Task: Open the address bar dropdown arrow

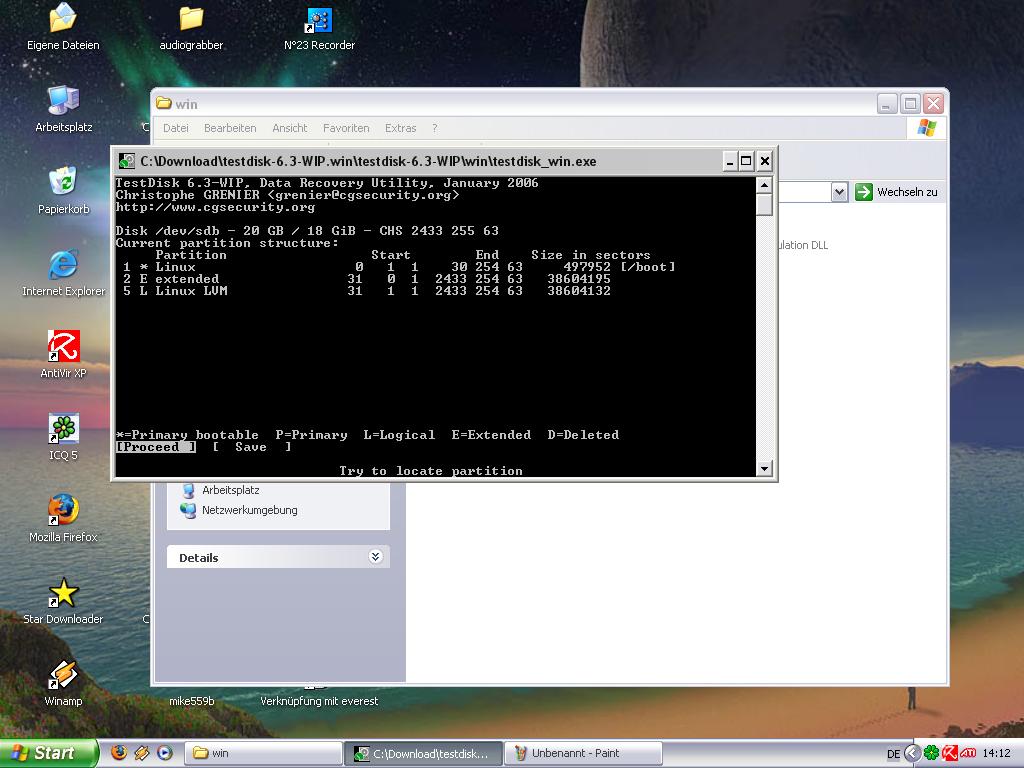Action: click(x=839, y=192)
